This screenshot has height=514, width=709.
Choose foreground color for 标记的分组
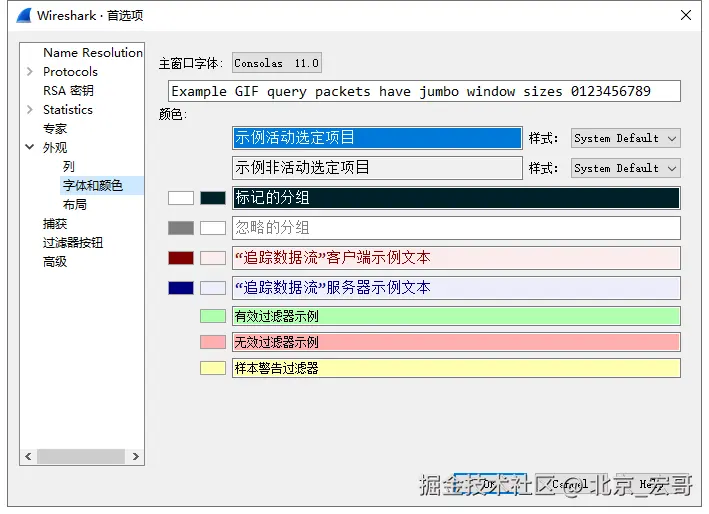(x=181, y=198)
